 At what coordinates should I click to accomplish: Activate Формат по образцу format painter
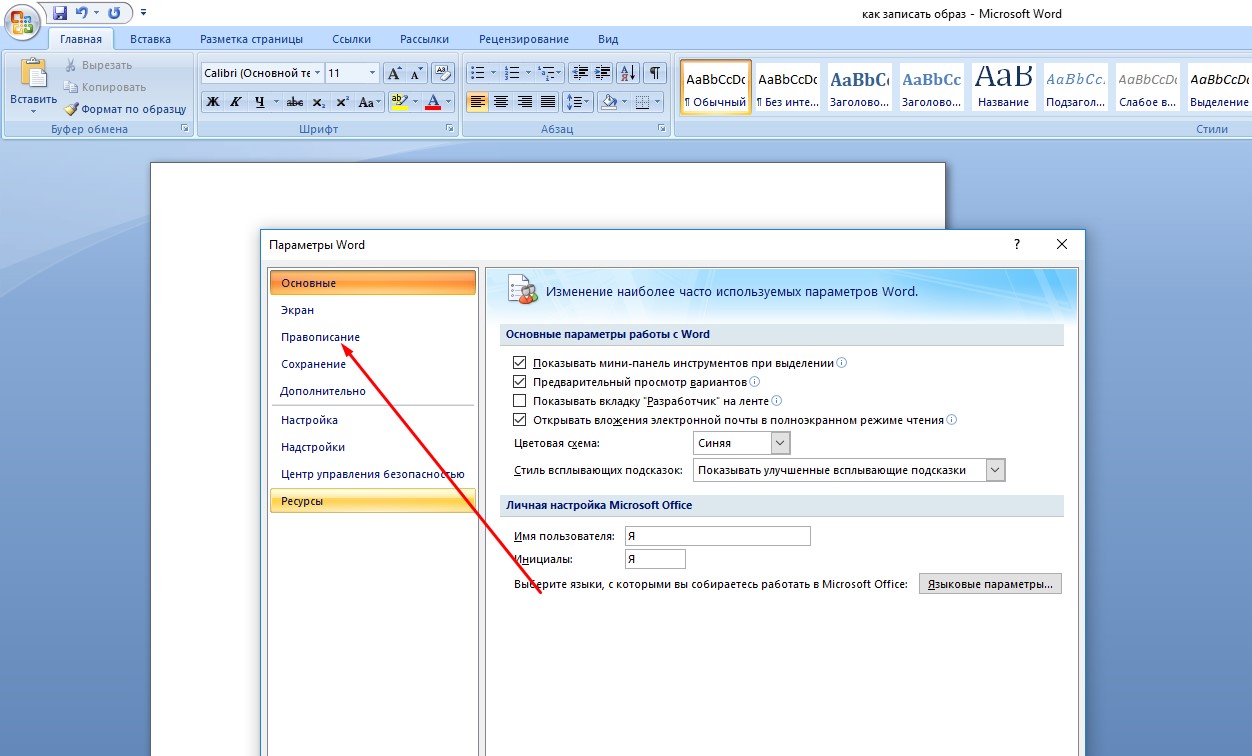(126, 109)
